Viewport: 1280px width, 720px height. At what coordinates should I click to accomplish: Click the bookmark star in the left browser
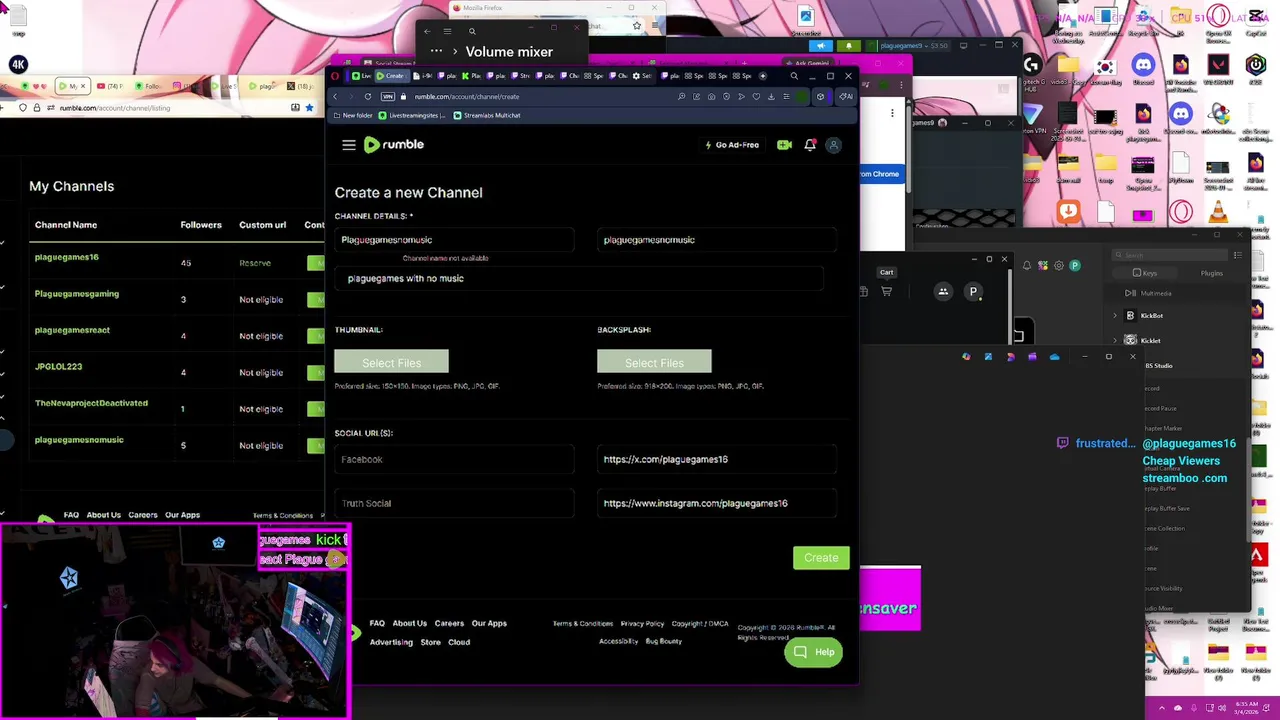coord(310,108)
